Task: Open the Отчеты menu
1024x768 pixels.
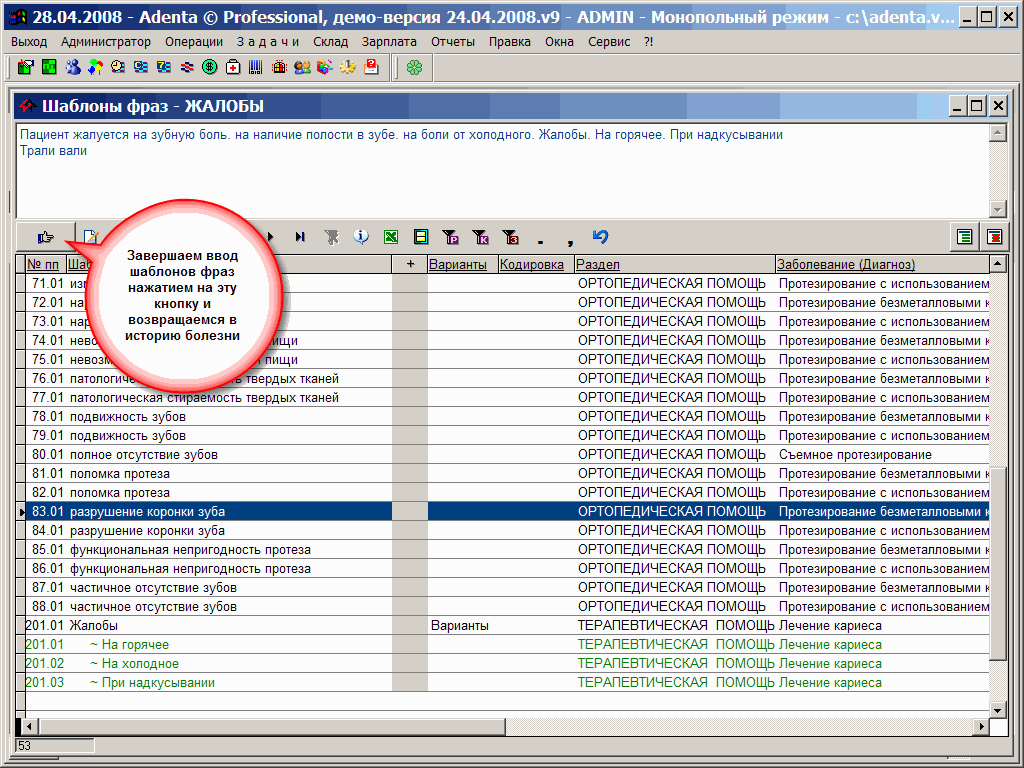Action: point(453,42)
